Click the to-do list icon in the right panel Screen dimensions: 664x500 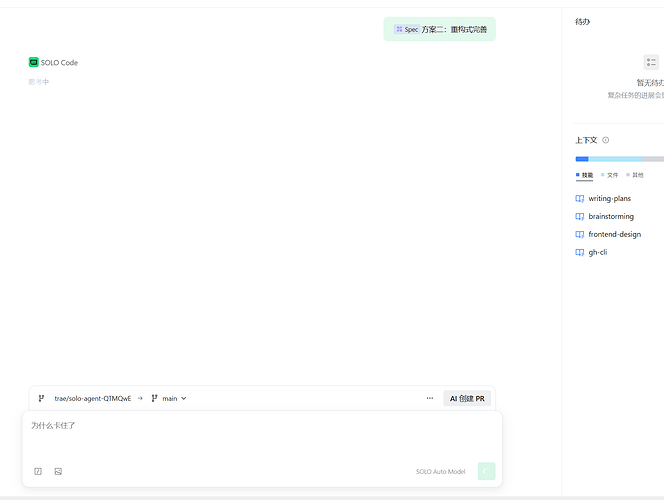pos(651,62)
